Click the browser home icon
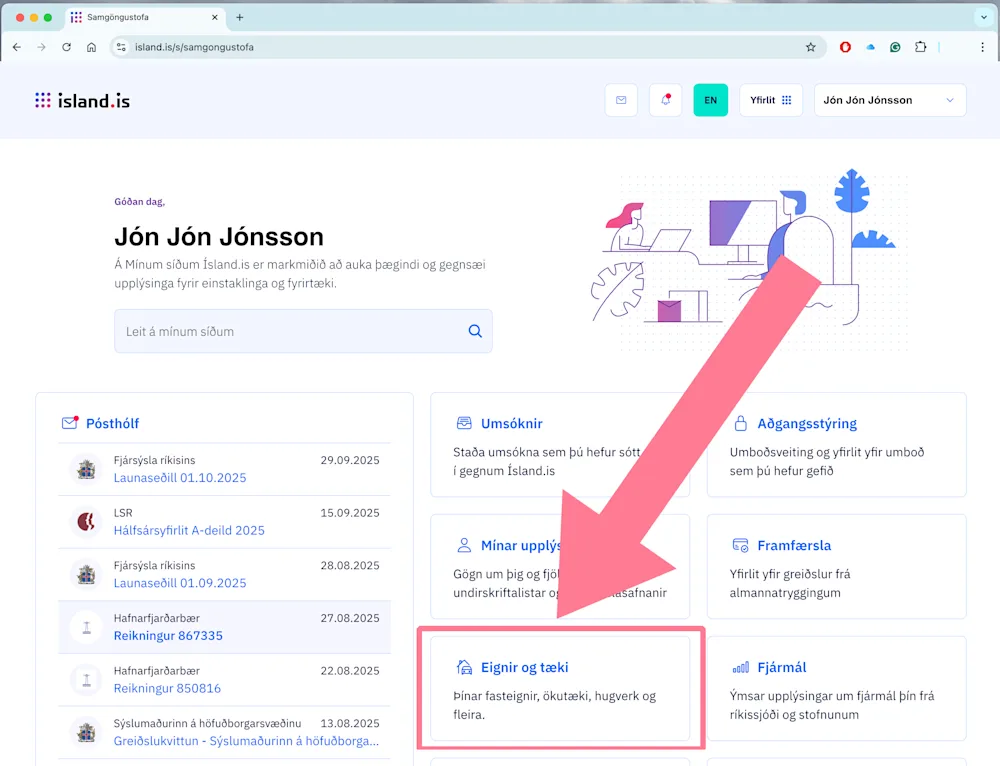 pyautogui.click(x=91, y=47)
